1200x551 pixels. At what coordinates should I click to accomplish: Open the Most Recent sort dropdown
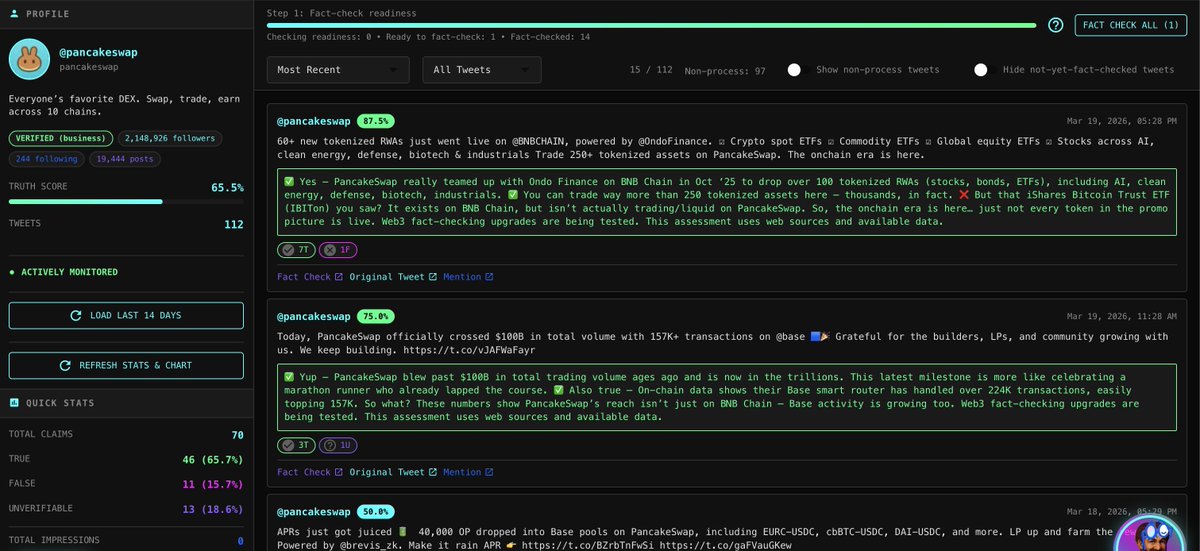338,70
